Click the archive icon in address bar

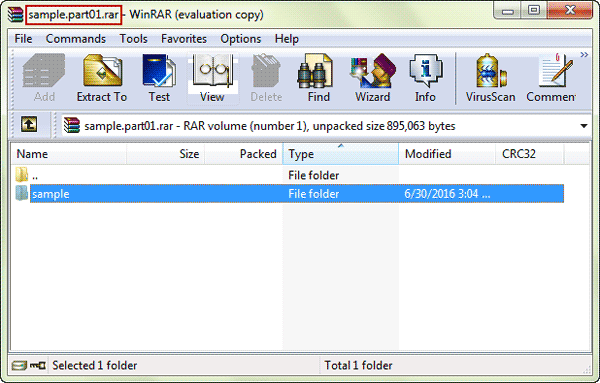coord(72,125)
